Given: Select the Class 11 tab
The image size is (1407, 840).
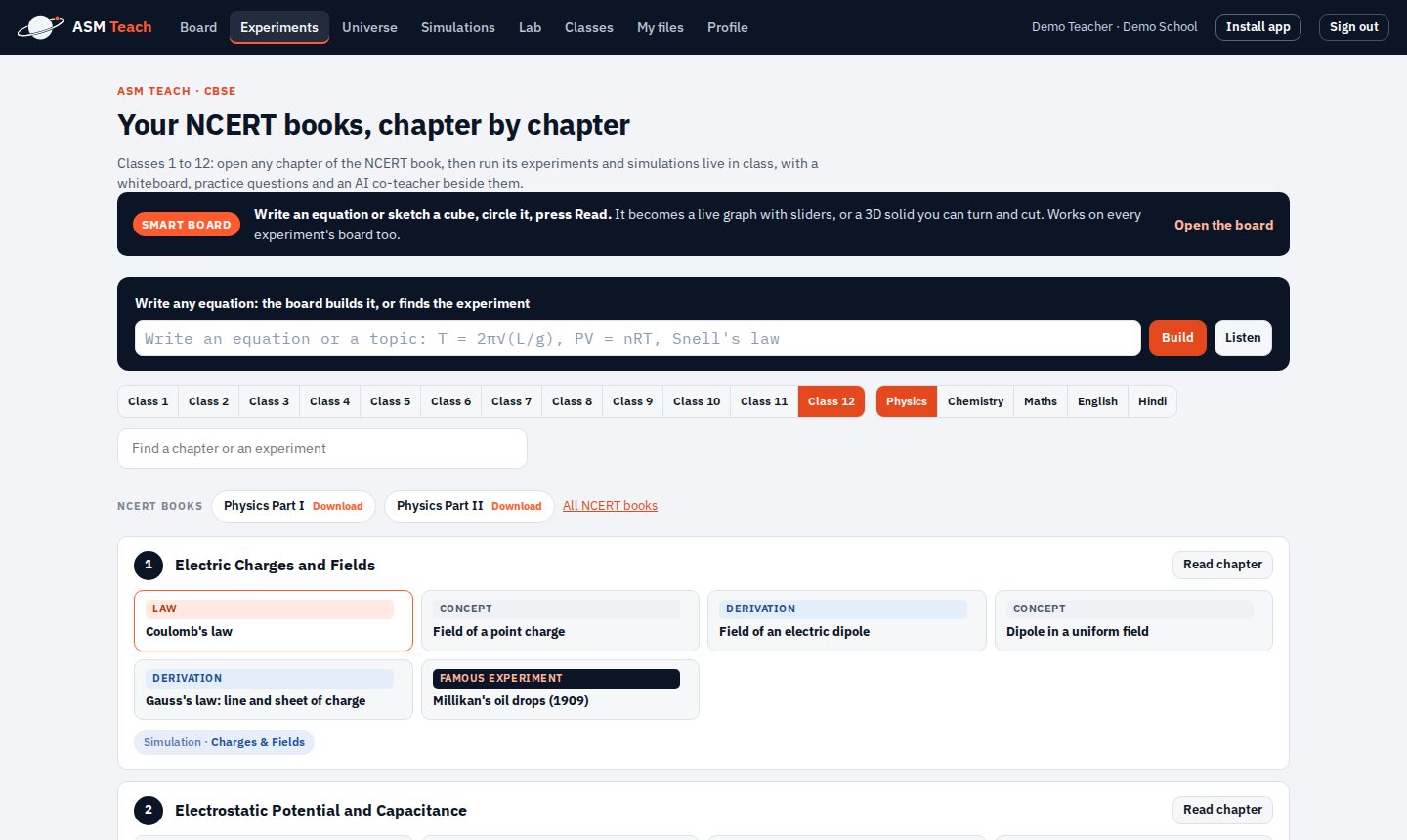Looking at the screenshot, I should click(764, 401).
